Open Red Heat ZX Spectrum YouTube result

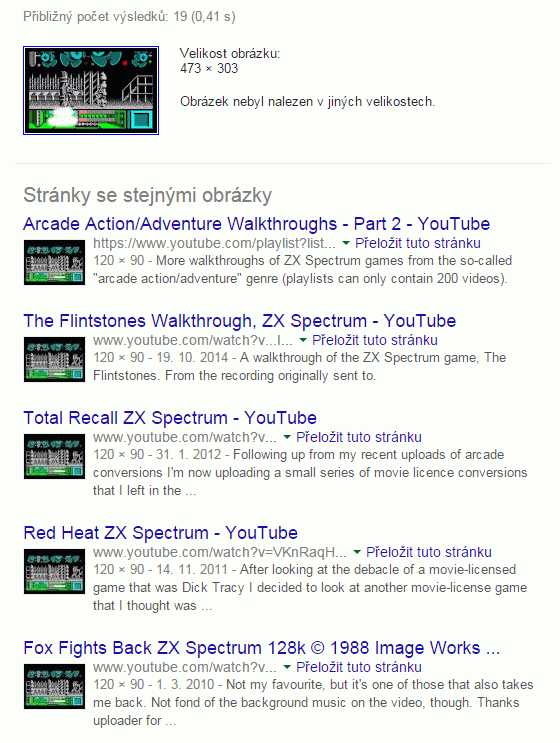160,533
